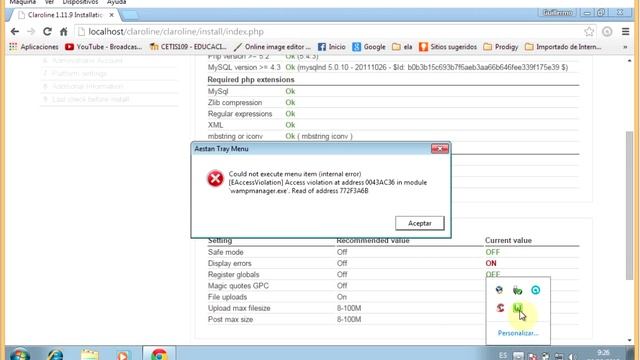
Task: Click the red S tray icon
Action: pos(500,308)
